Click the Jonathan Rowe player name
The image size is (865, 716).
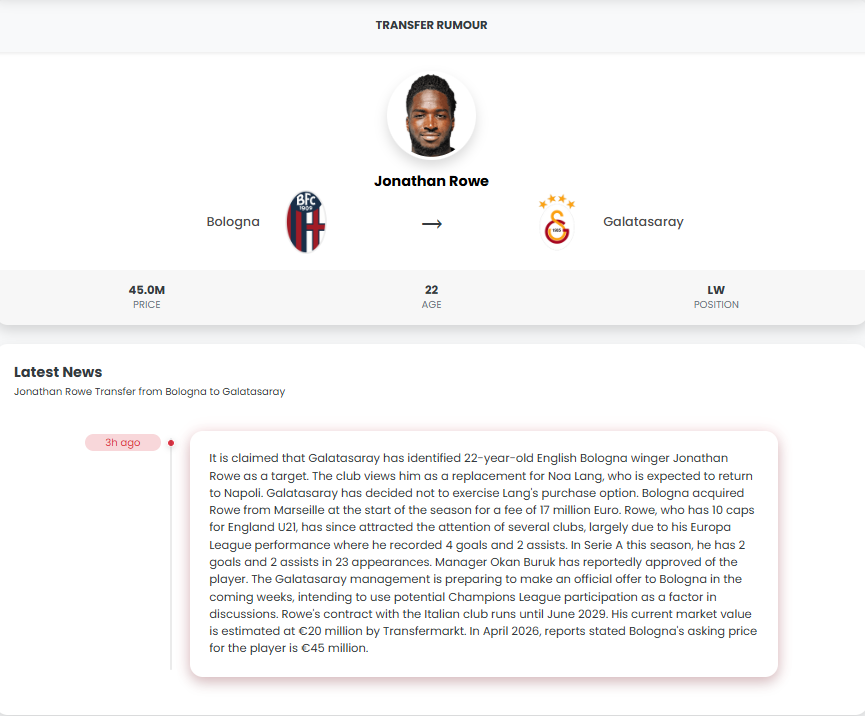tap(431, 181)
